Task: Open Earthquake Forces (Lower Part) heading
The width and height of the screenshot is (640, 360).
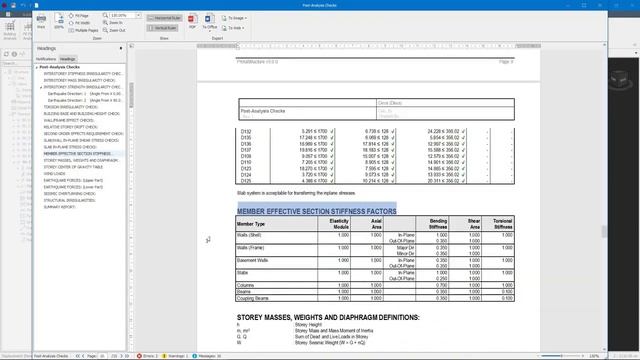Action: 73,187
